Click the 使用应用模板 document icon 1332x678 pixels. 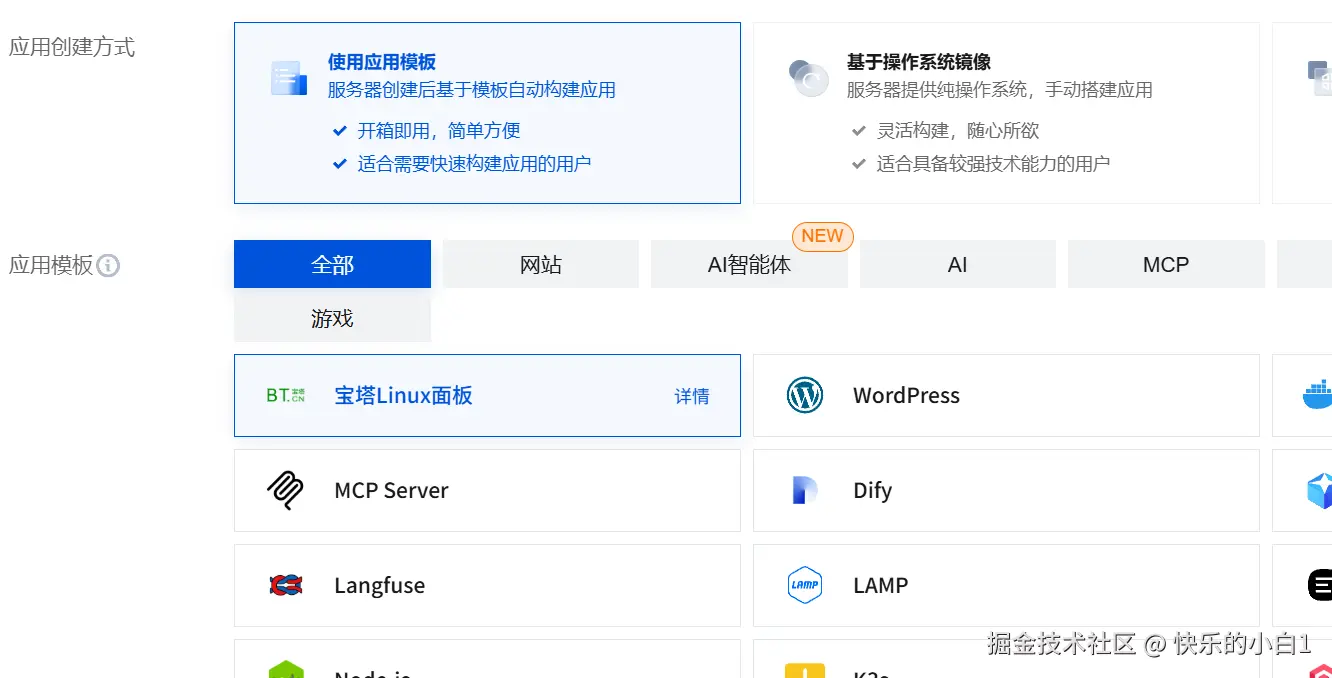coord(289,78)
